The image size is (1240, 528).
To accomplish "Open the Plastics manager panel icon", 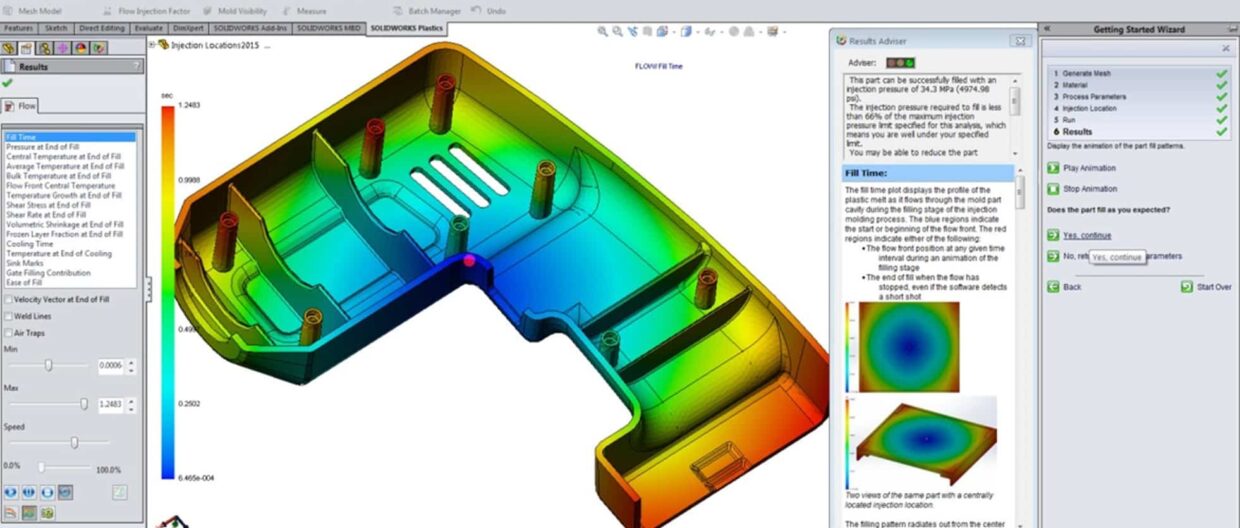I will point(99,47).
